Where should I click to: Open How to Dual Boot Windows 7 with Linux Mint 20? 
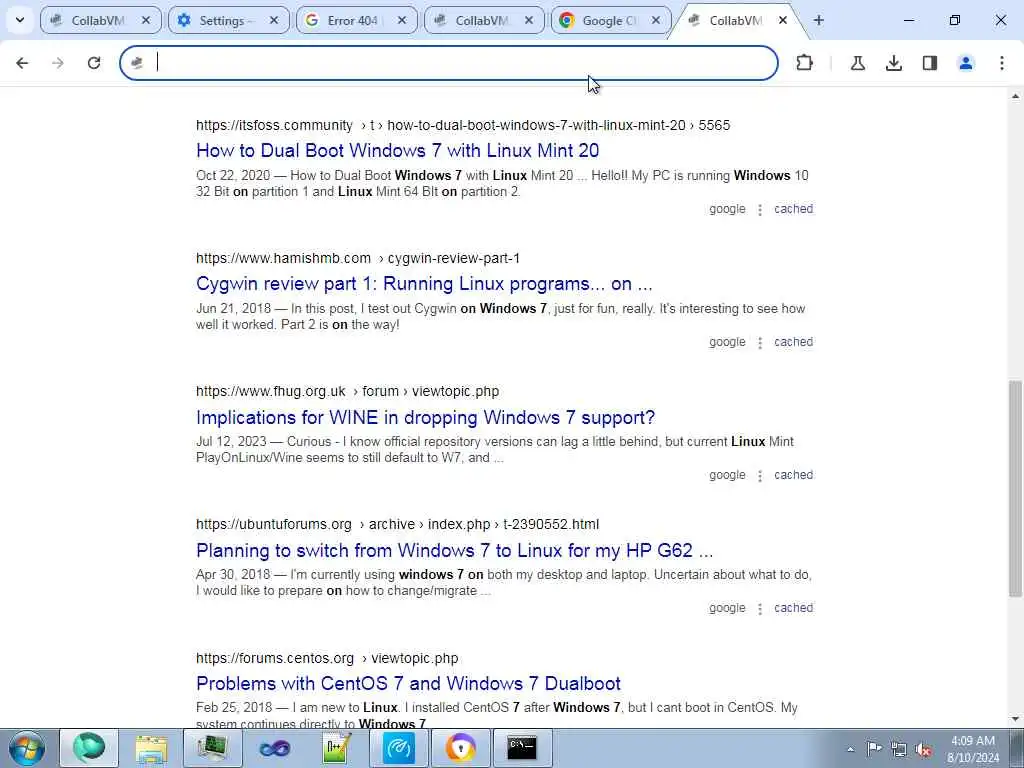coord(397,150)
